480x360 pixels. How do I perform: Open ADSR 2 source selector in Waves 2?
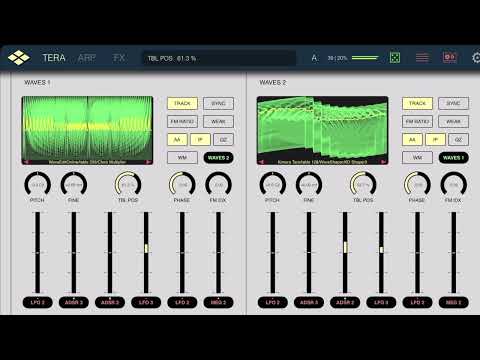(345, 302)
